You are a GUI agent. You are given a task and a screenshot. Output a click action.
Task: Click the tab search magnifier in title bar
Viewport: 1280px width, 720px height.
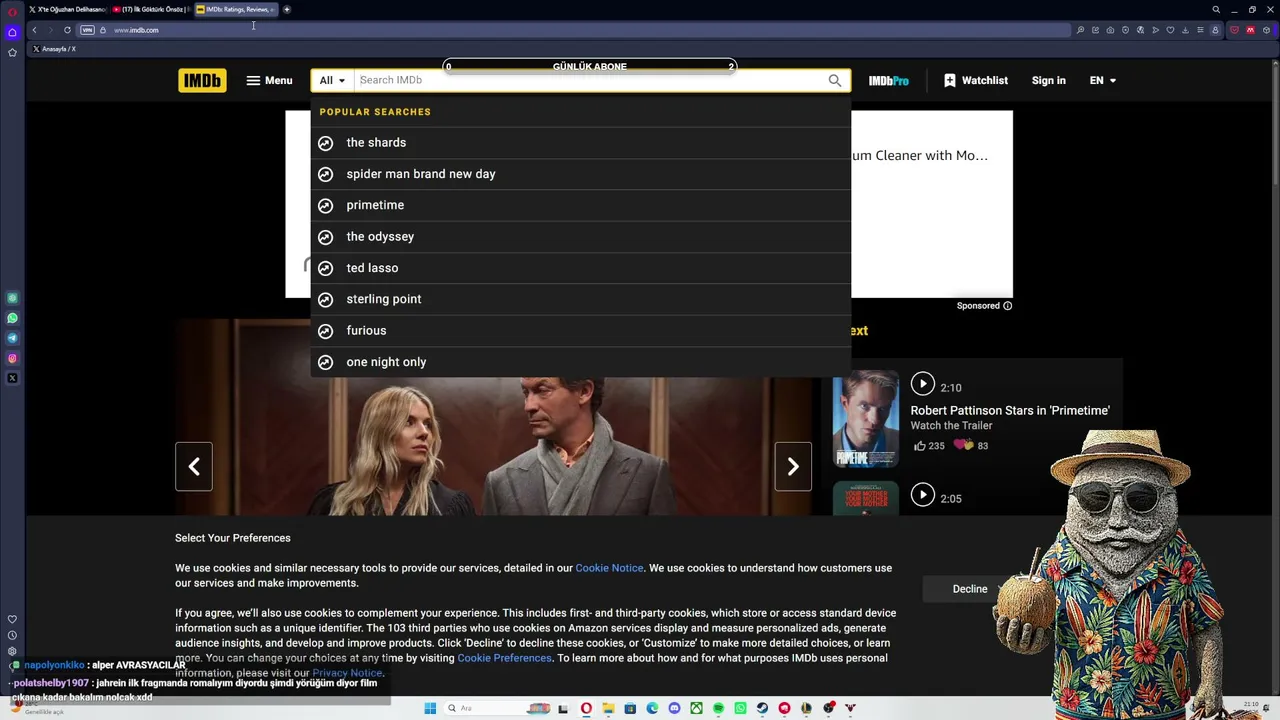pos(1216,10)
